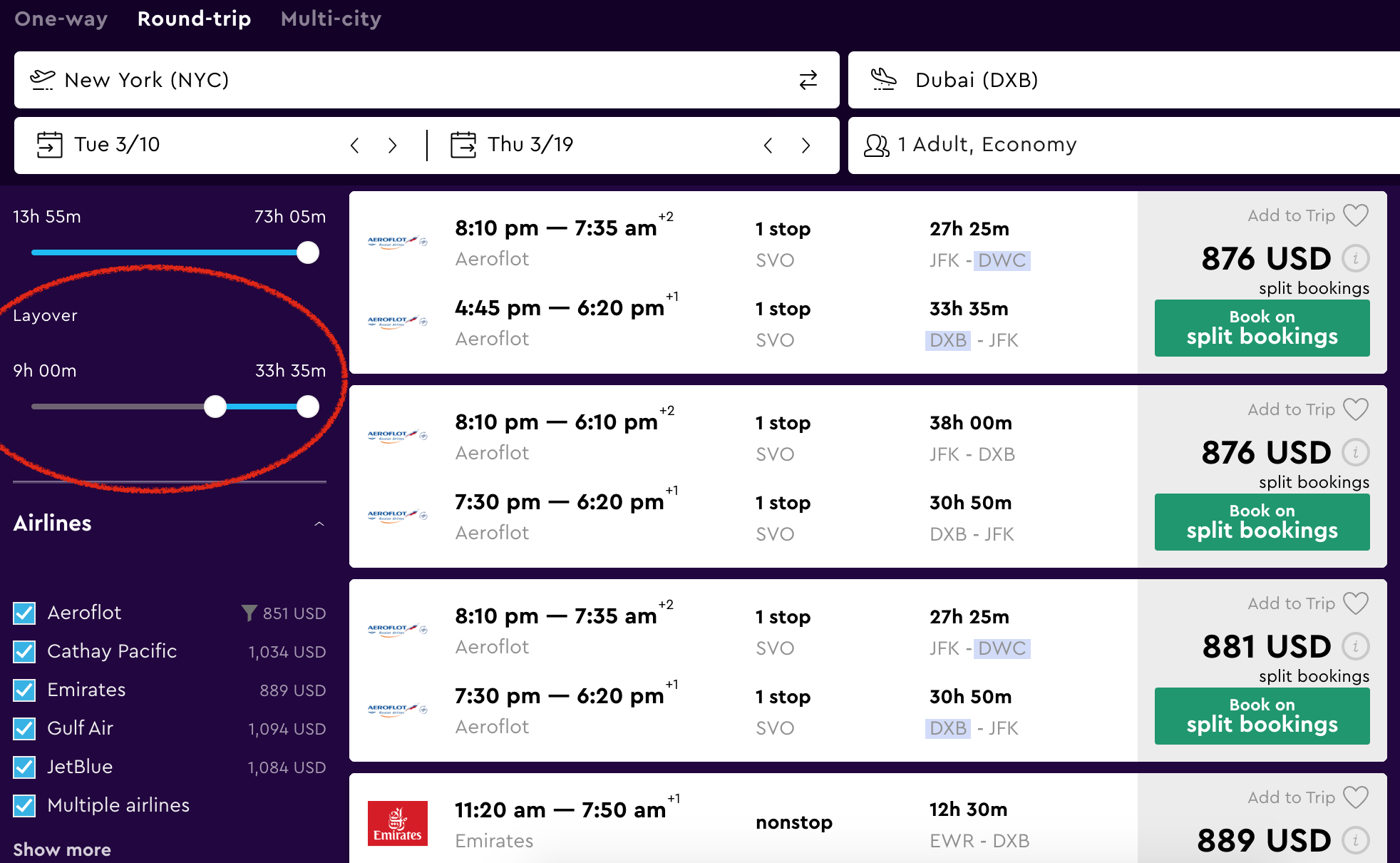The image size is (1400, 863).
Task: Click the Aeroflot only filter funnel icon
Action: [x=249, y=613]
